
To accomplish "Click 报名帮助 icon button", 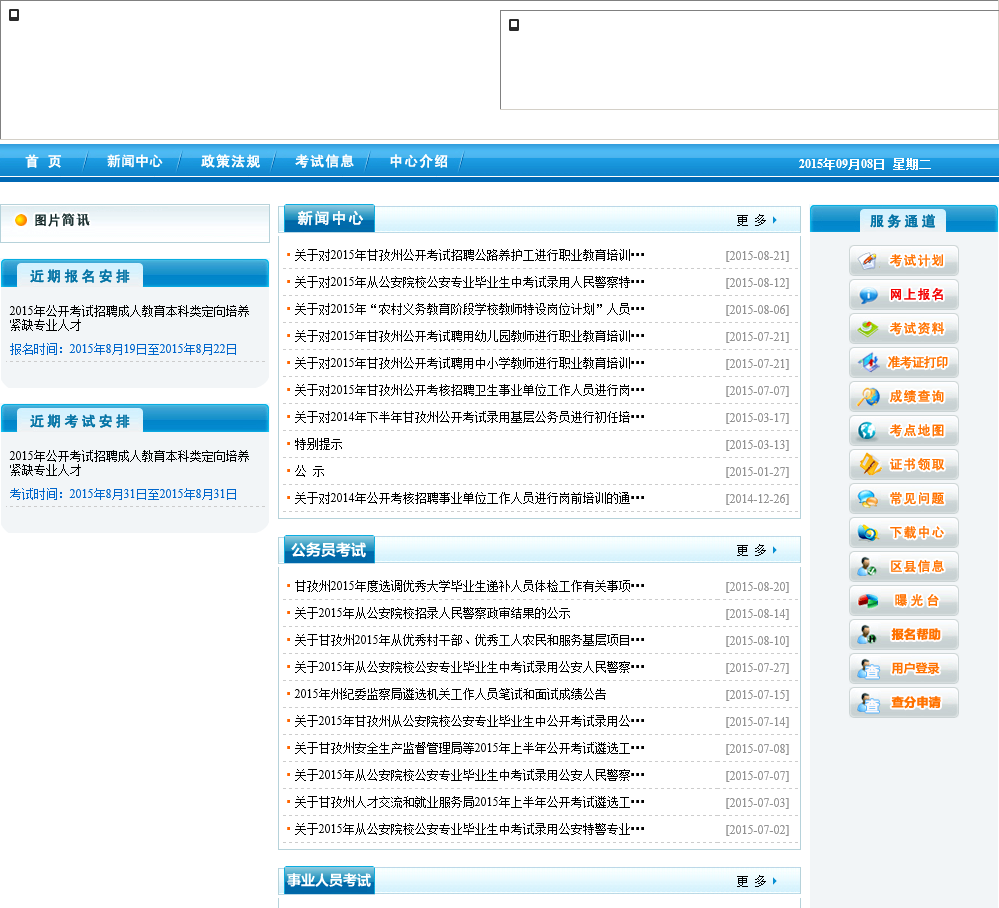I will point(903,635).
